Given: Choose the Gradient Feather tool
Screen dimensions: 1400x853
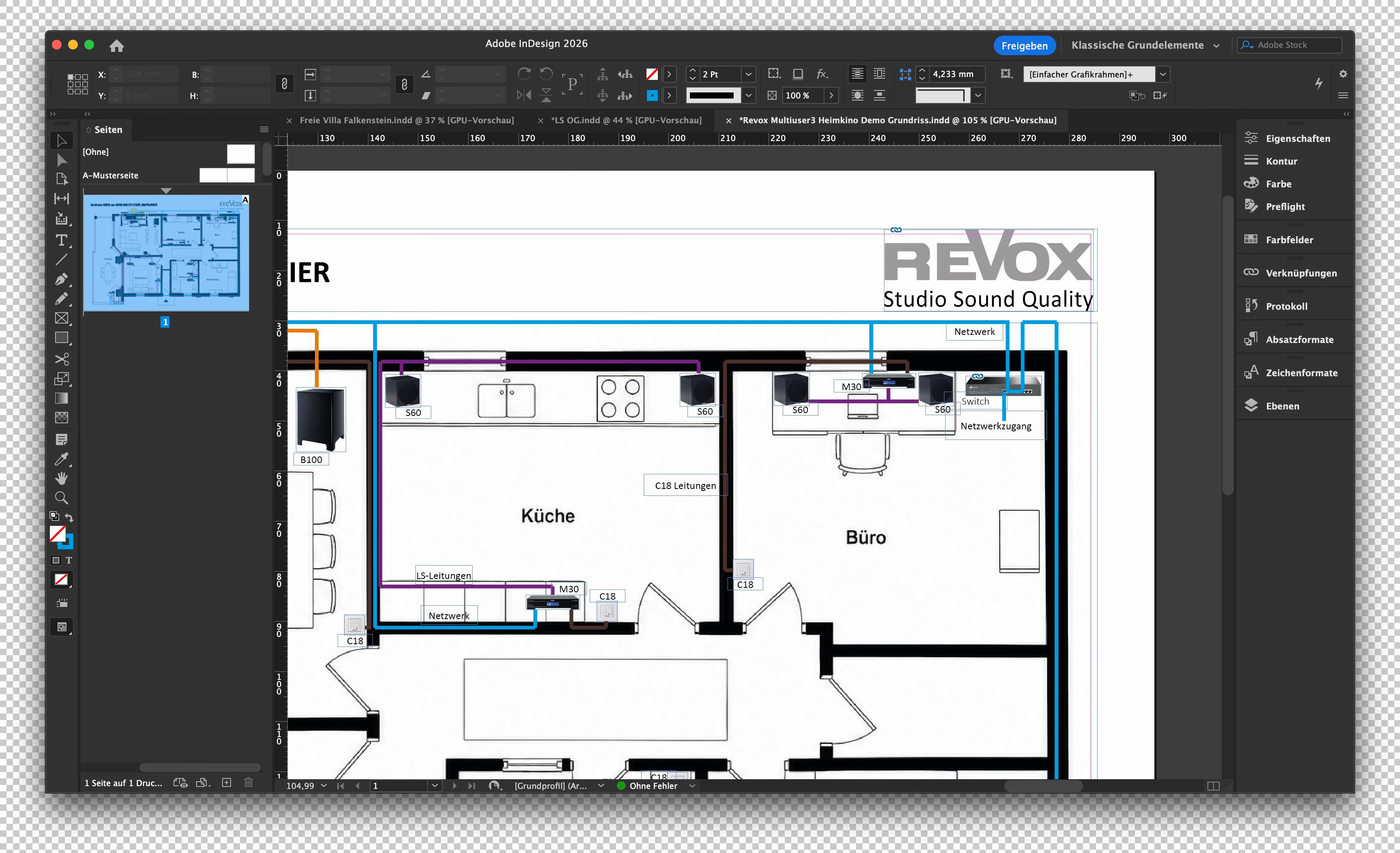Looking at the screenshot, I should point(61,418).
